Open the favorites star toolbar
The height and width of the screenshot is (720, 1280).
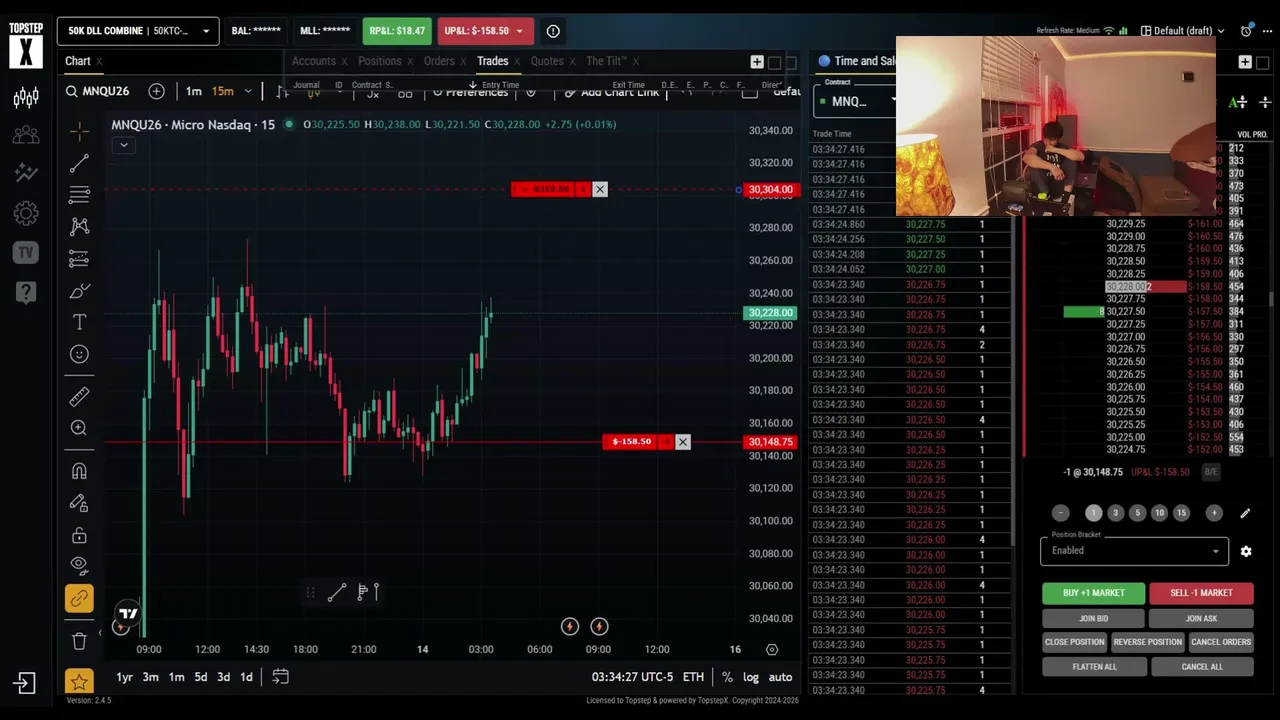[79, 681]
